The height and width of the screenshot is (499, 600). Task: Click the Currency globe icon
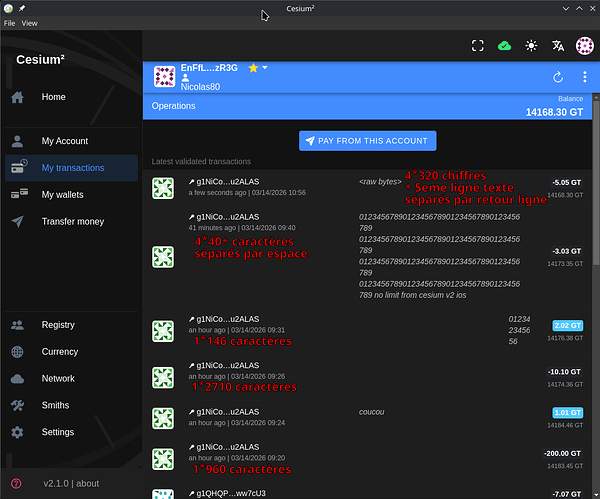pyautogui.click(x=17, y=352)
